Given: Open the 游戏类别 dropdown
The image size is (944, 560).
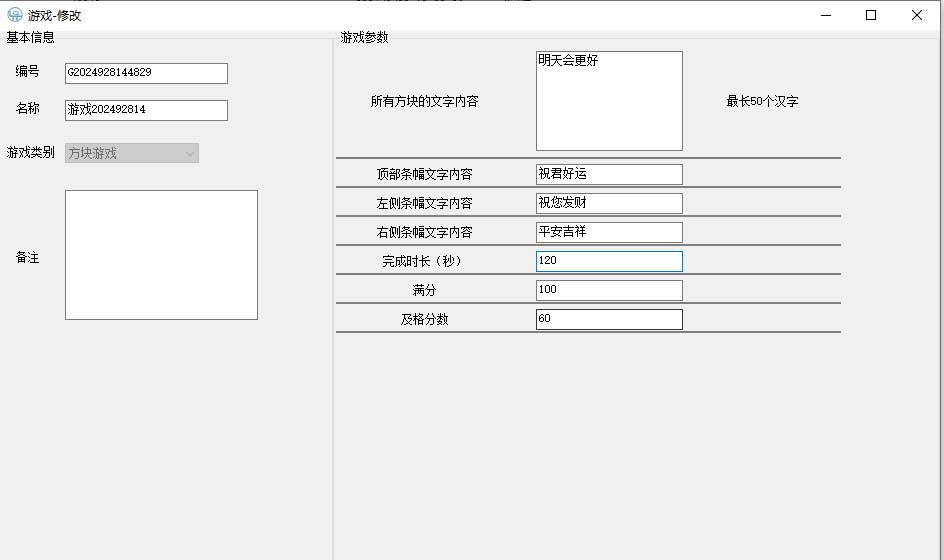Looking at the screenshot, I should point(132,153).
